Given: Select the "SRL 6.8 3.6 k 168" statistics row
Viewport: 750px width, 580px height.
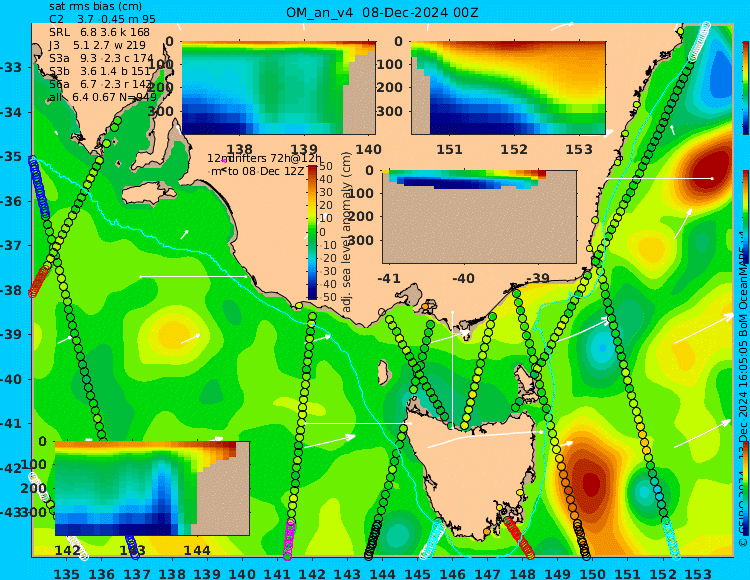Looking at the screenshot, I should point(99,32).
